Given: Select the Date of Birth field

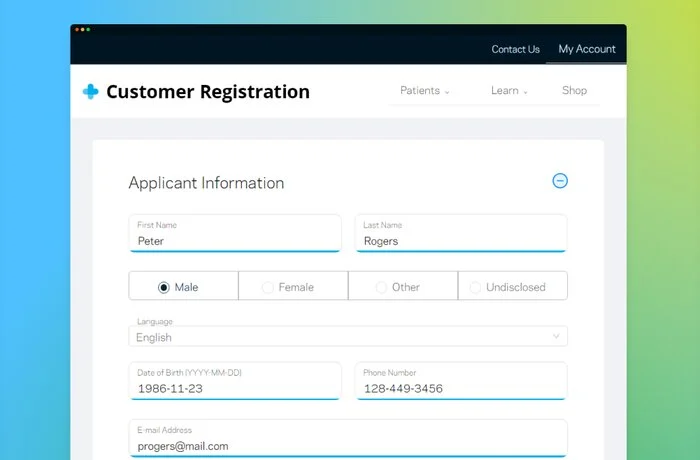Looking at the screenshot, I should [235, 381].
